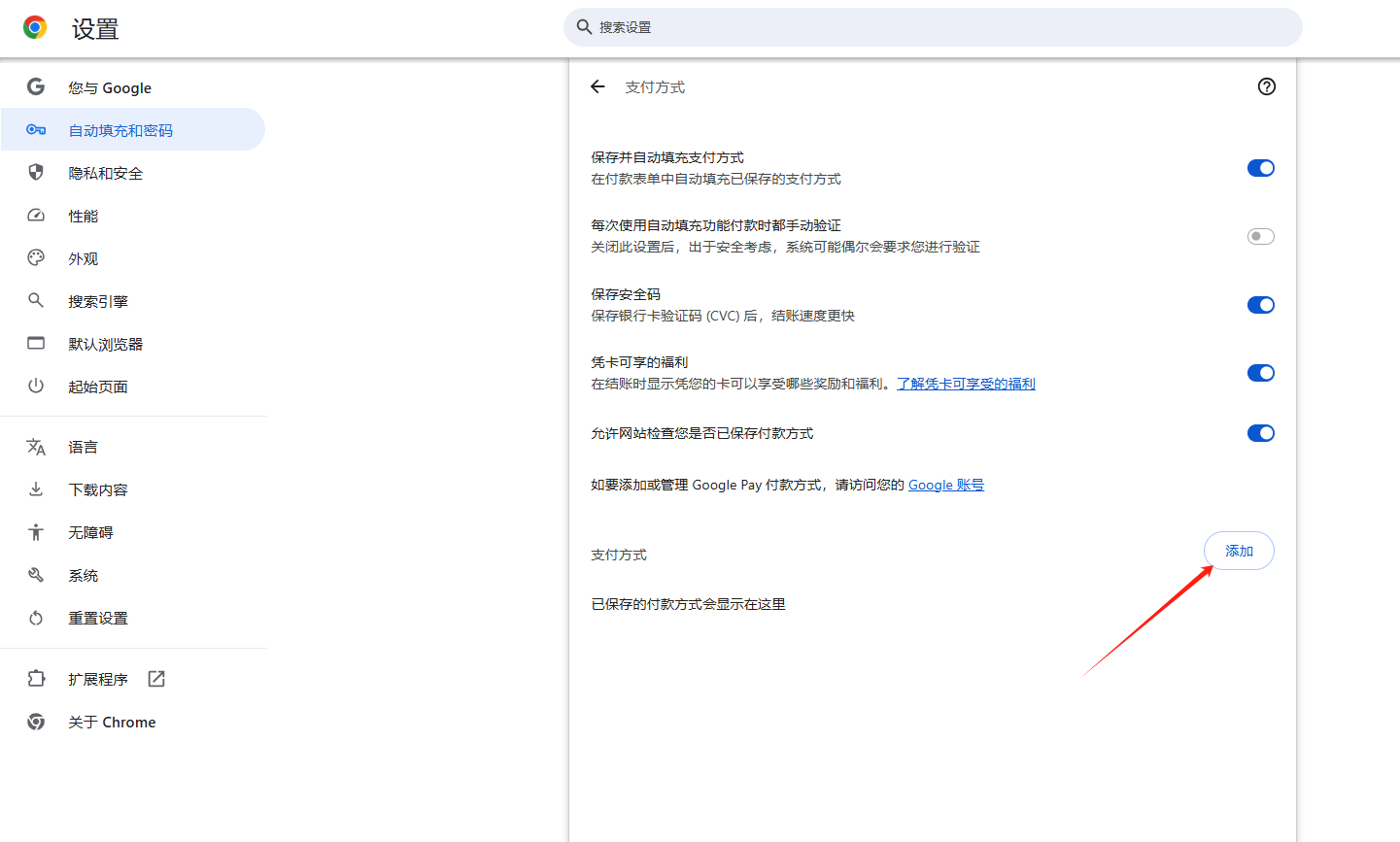Open help via the question mark icon
Screen dimensions: 1400x842
1267,86
